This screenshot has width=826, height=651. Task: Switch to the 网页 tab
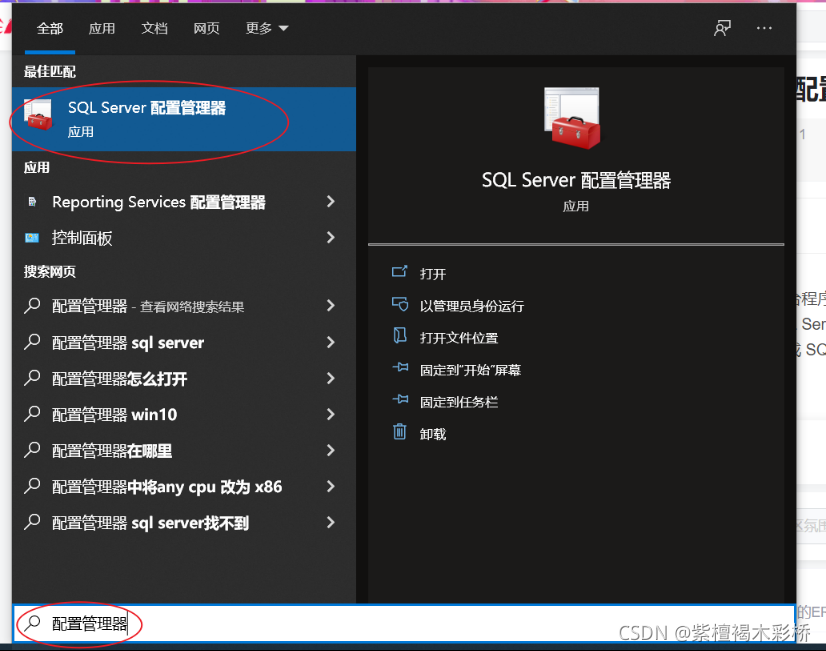point(206,28)
